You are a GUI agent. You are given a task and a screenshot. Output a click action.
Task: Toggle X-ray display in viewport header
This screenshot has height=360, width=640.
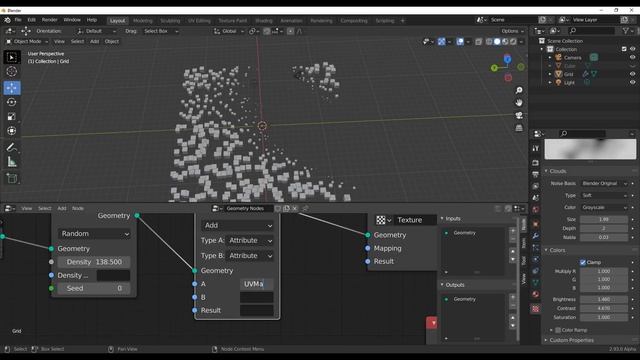pyautogui.click(x=479, y=42)
